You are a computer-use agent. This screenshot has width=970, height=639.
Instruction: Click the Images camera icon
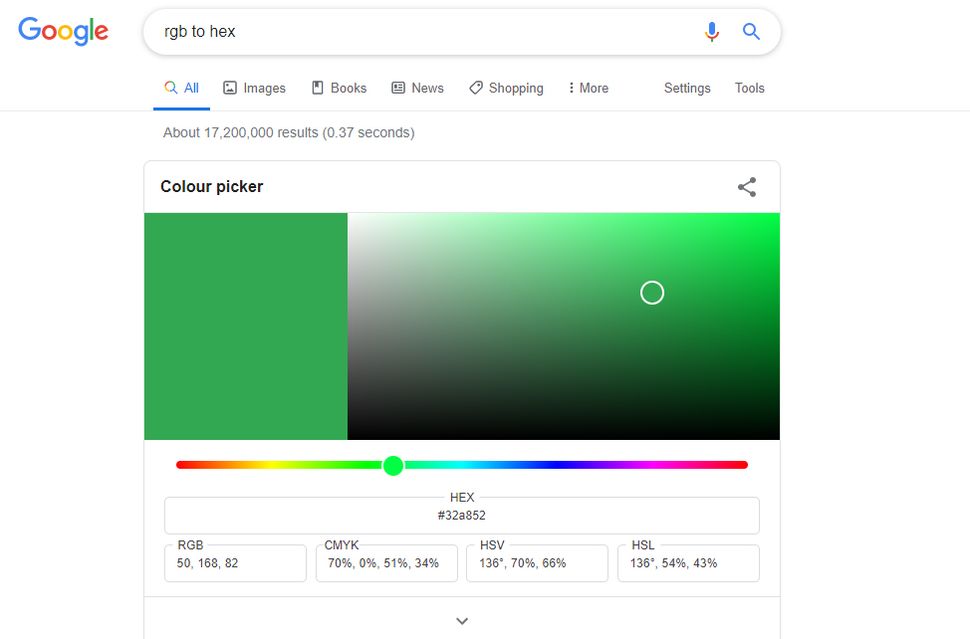229,88
